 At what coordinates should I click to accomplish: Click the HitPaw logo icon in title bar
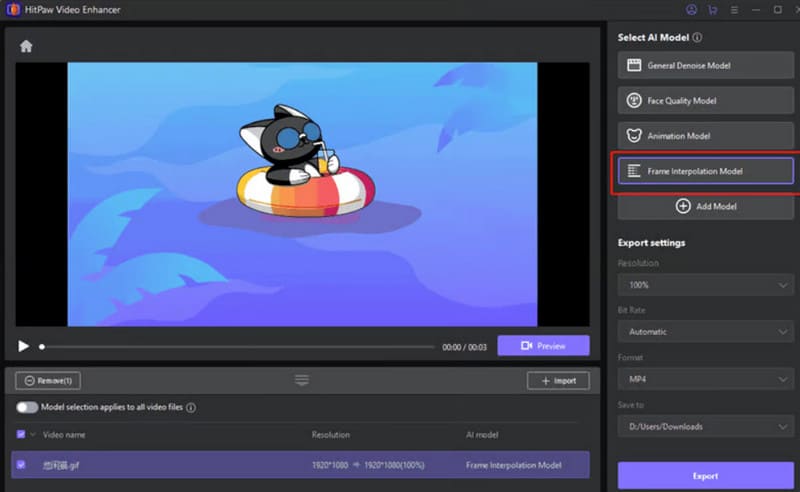point(11,10)
